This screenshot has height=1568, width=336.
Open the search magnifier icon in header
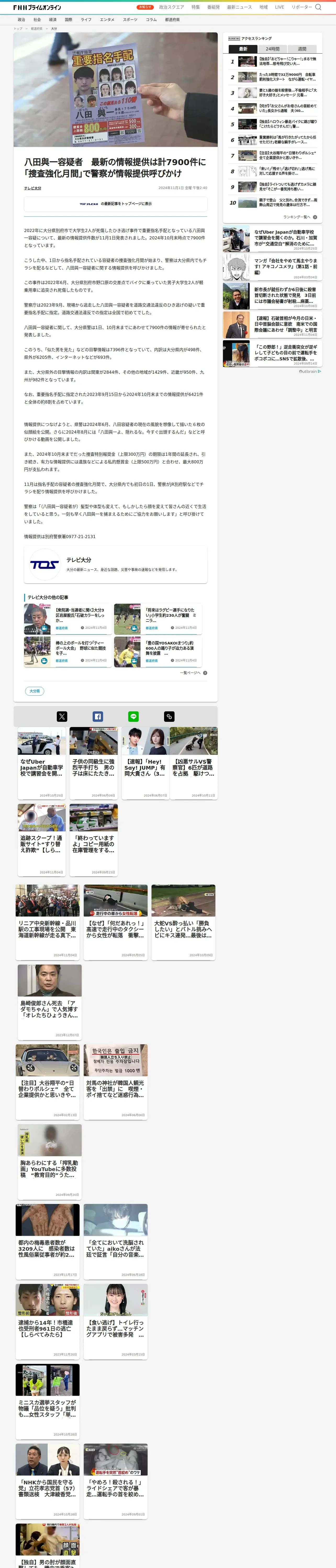318,7
